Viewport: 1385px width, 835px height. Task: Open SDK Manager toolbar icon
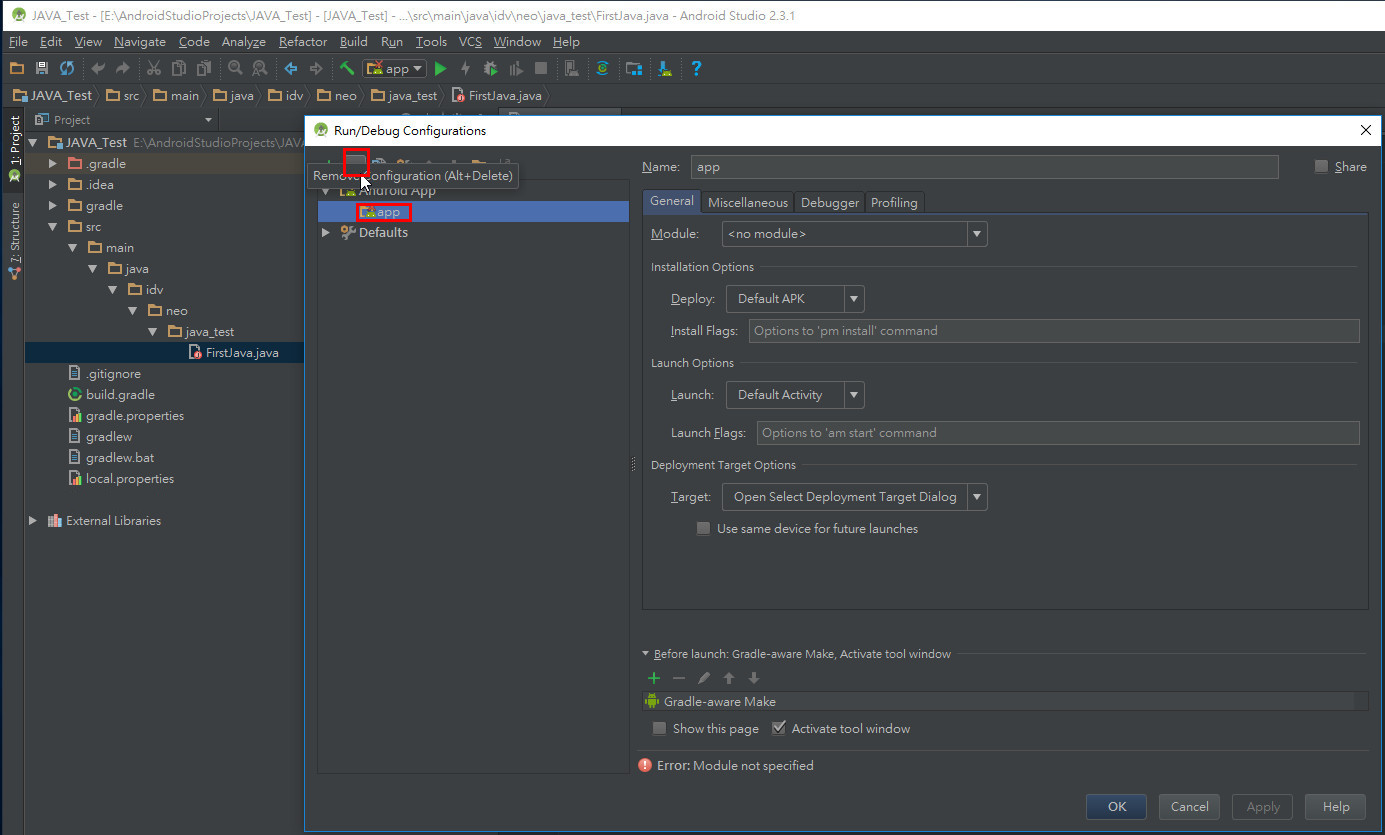point(665,68)
